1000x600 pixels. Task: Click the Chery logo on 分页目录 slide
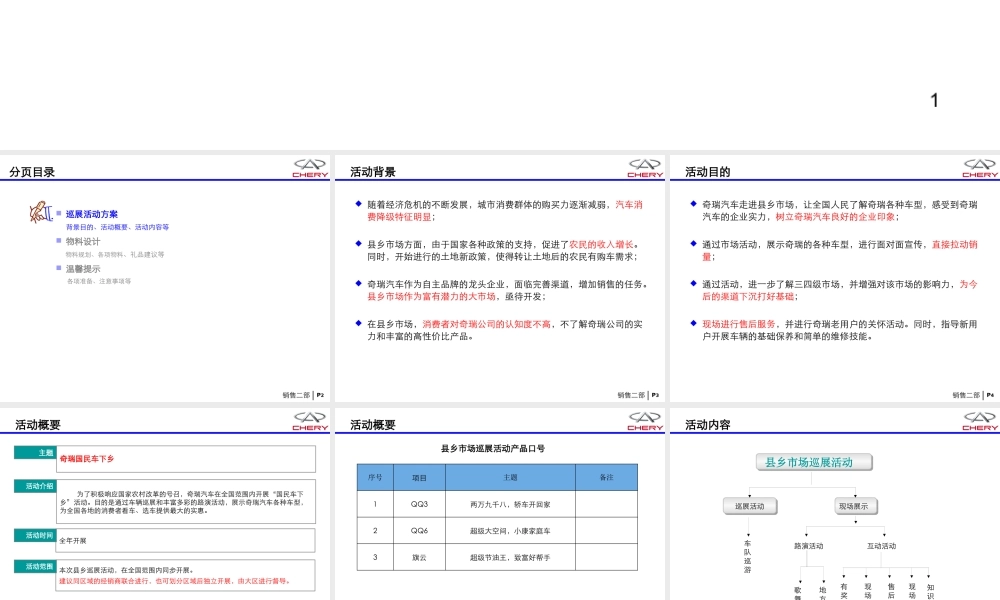[310, 168]
